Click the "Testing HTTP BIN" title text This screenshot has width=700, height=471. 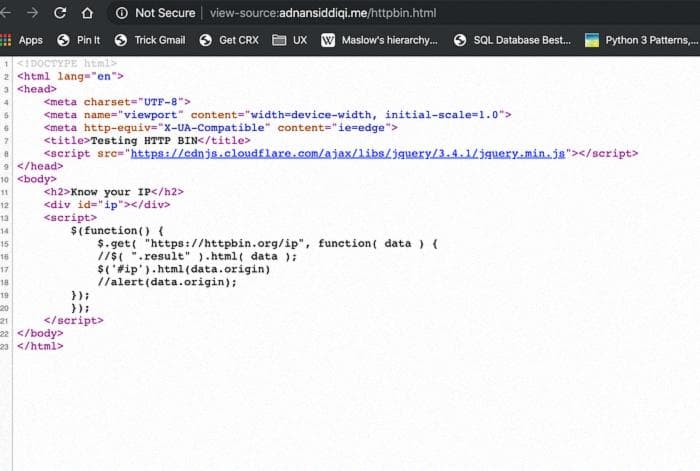click(x=144, y=141)
